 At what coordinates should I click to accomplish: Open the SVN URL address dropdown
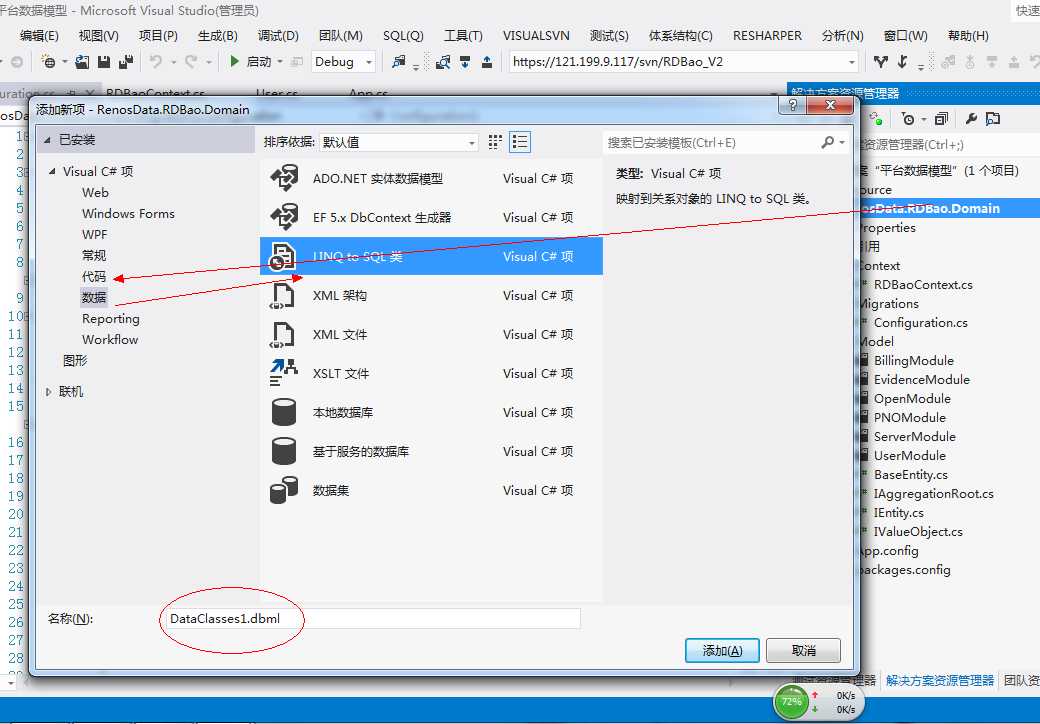pyautogui.click(x=852, y=62)
